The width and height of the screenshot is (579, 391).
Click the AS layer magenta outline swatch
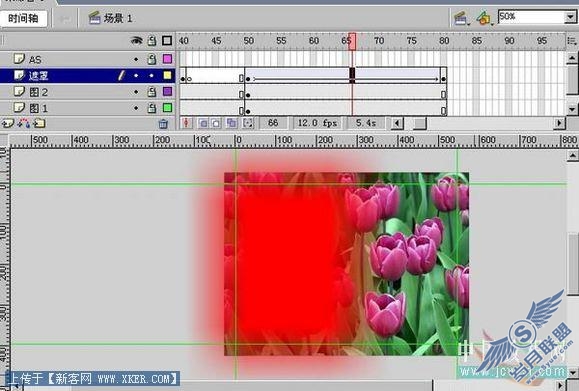coord(167,59)
